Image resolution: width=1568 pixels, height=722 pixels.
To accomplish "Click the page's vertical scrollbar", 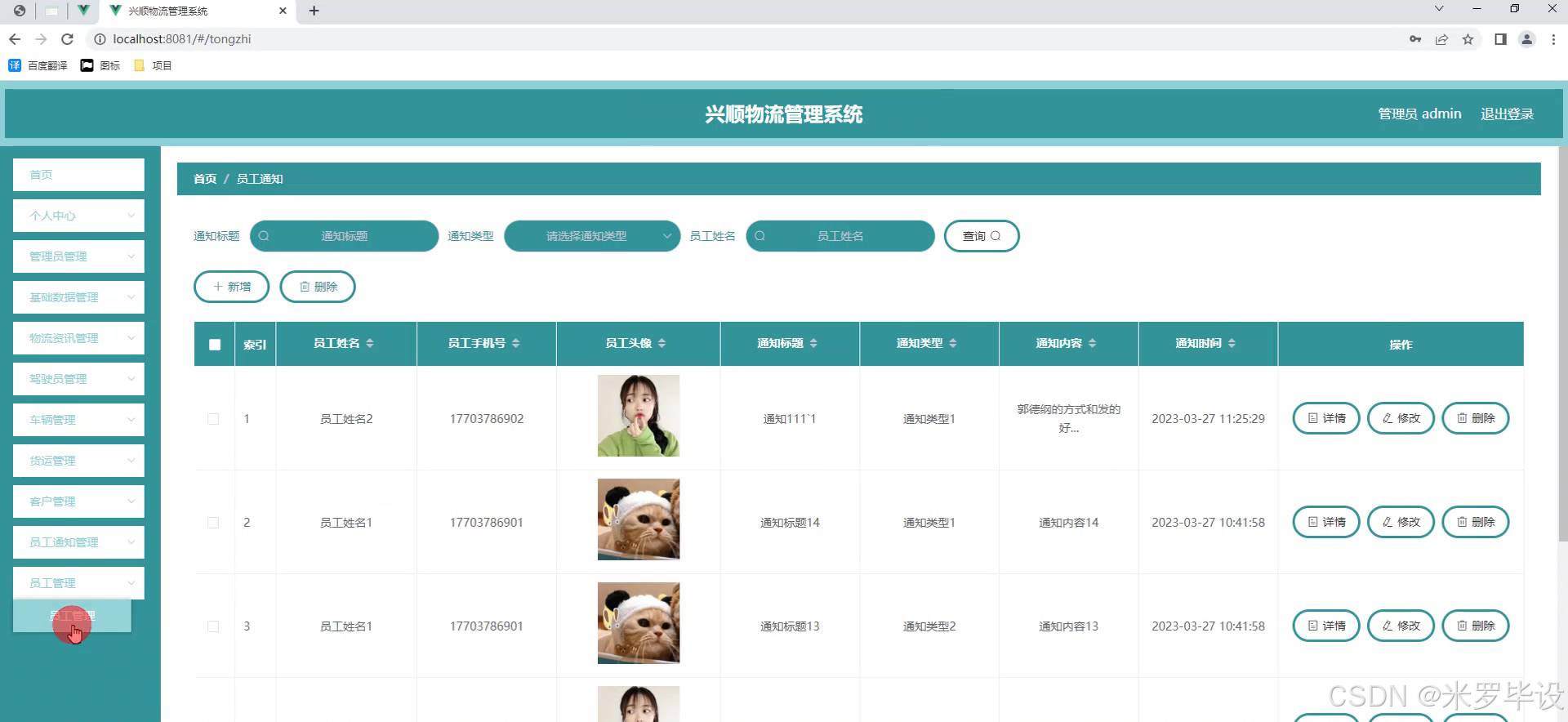I will pos(1563,343).
